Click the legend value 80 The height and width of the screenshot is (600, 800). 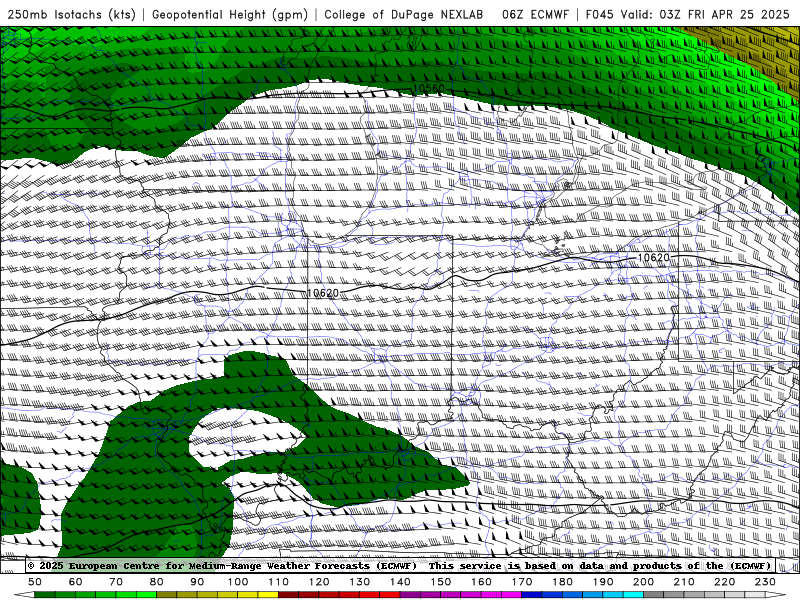(157, 582)
